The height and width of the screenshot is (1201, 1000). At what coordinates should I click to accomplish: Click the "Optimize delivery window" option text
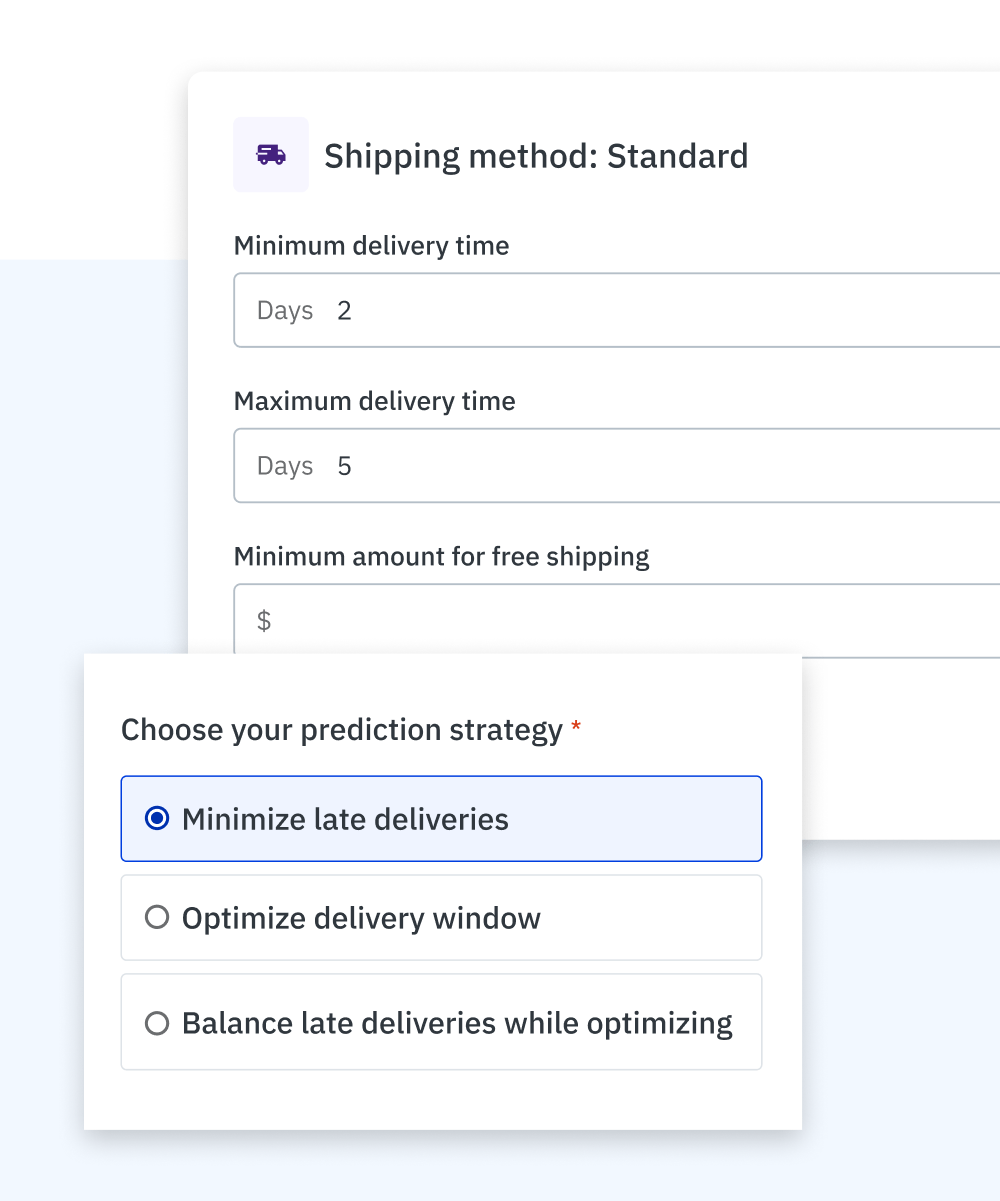click(x=361, y=918)
